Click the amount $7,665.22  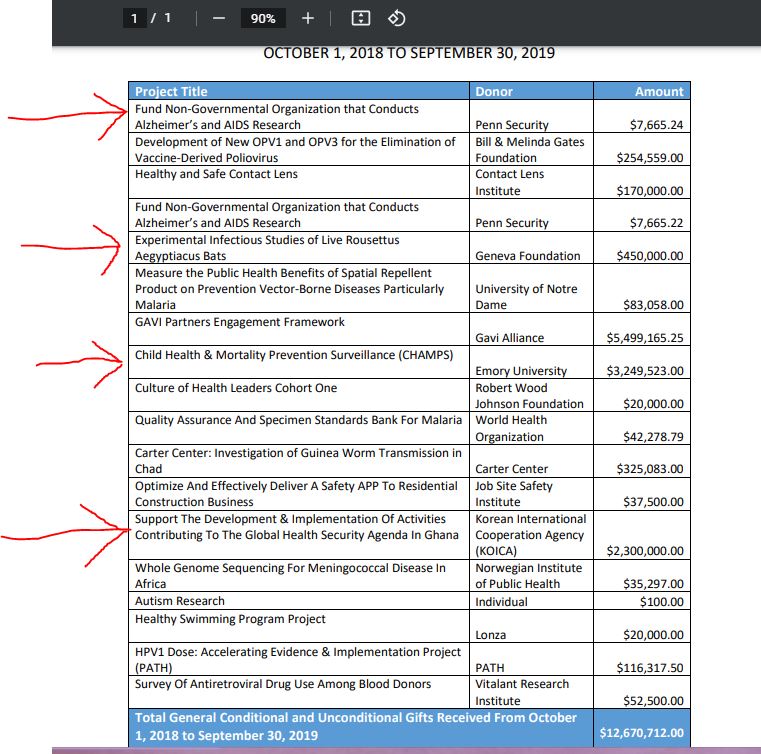coord(656,223)
